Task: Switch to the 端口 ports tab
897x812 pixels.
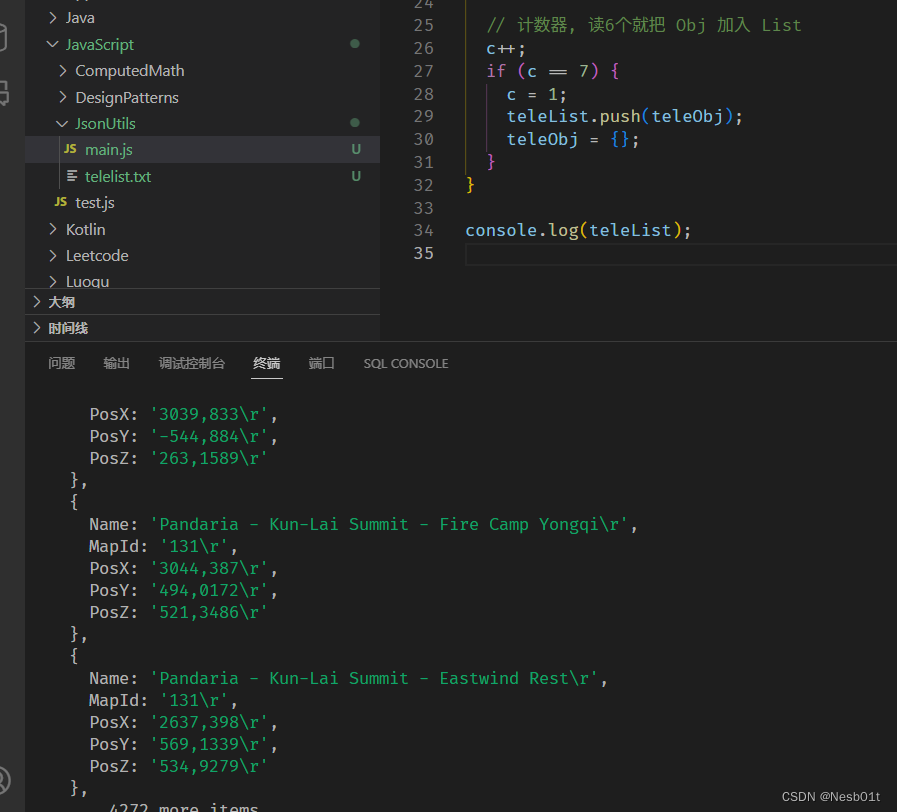Action: coord(322,363)
